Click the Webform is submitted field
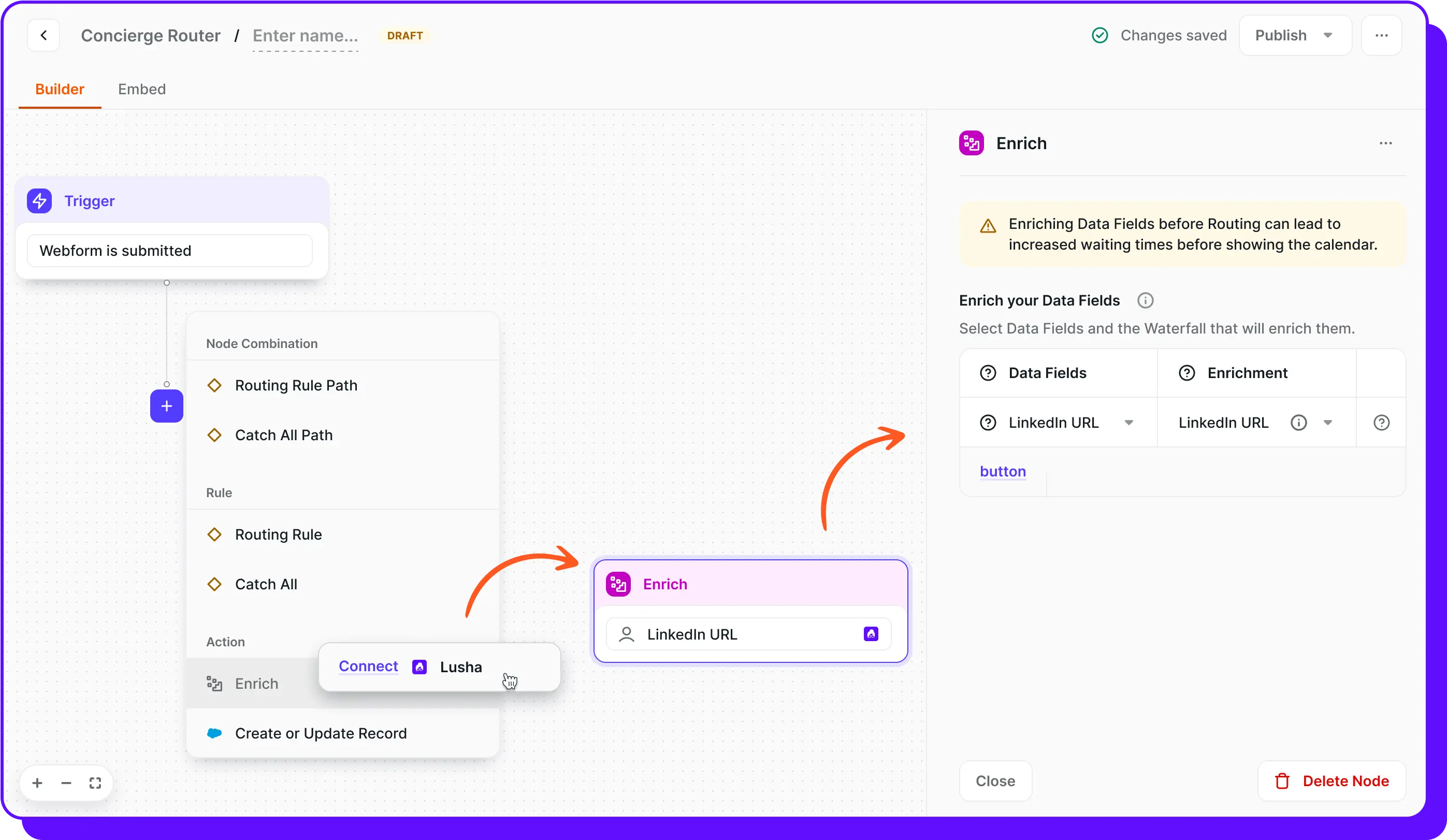 tap(170, 251)
